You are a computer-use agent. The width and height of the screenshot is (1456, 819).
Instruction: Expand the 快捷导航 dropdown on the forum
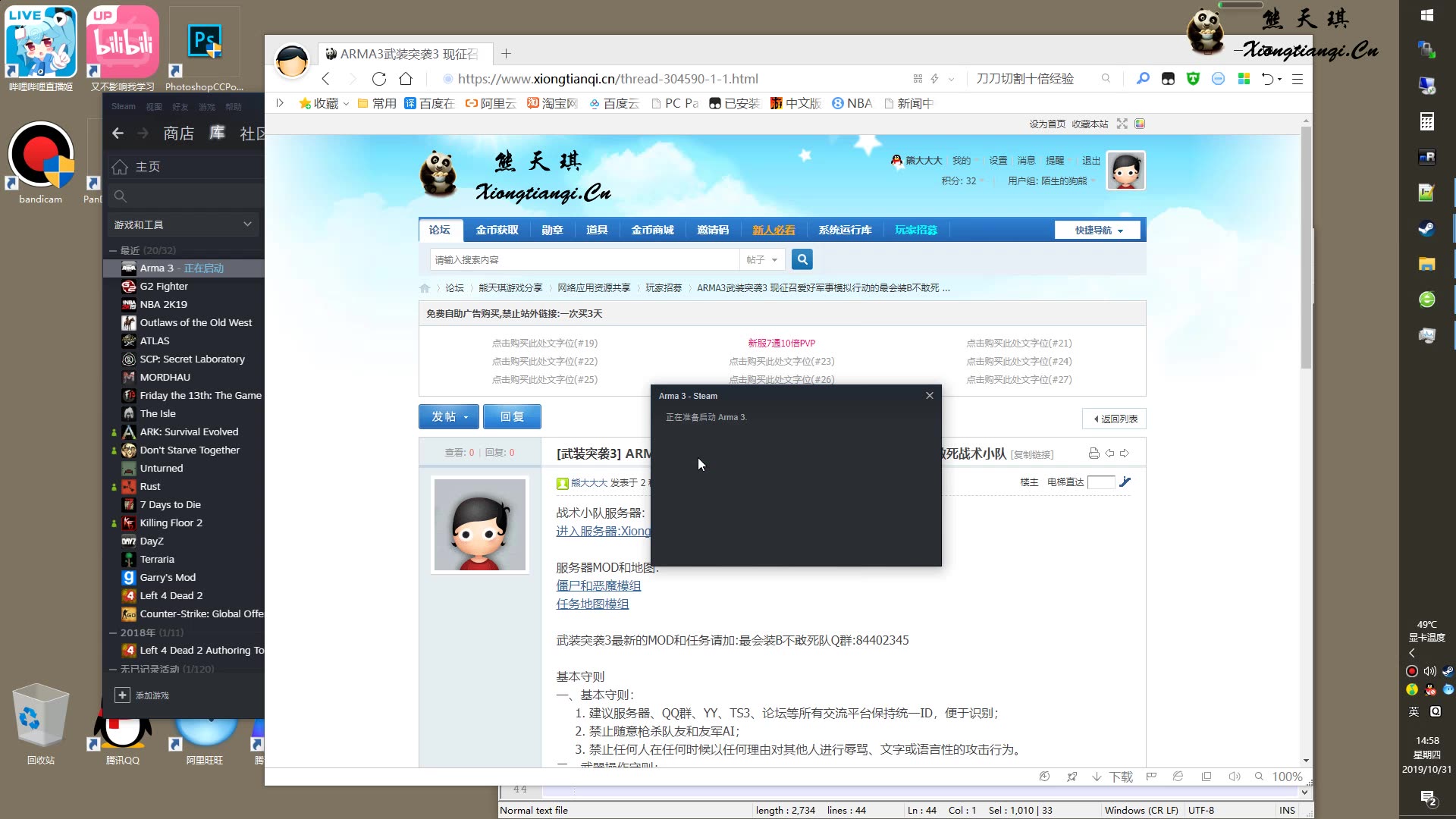pos(1097,230)
